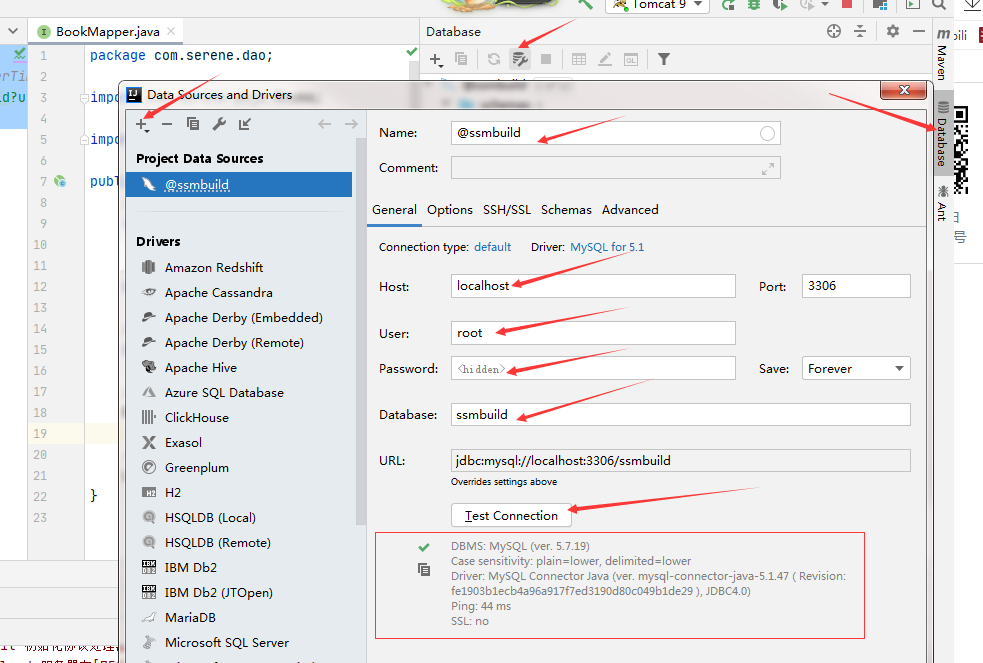Open driver settings wrench icon in dialog

219,124
